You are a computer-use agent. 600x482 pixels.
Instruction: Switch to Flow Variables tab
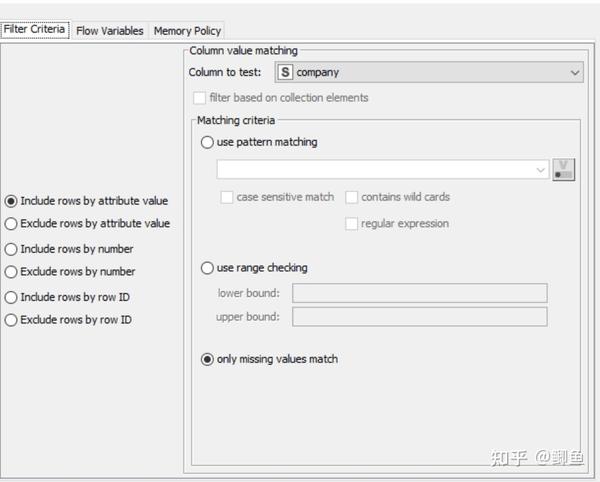point(109,31)
